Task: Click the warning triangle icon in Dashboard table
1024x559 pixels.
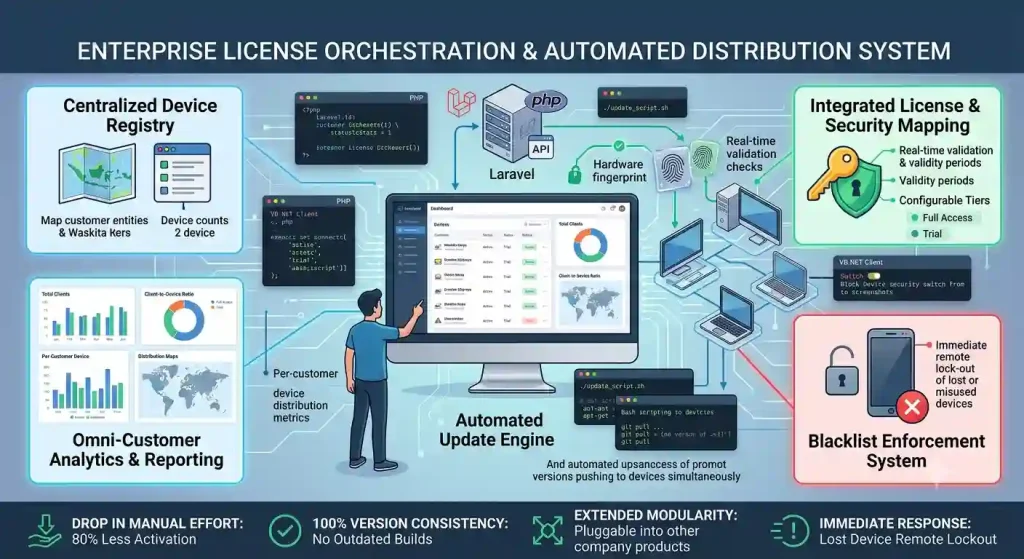Action: pyautogui.click(x=438, y=320)
